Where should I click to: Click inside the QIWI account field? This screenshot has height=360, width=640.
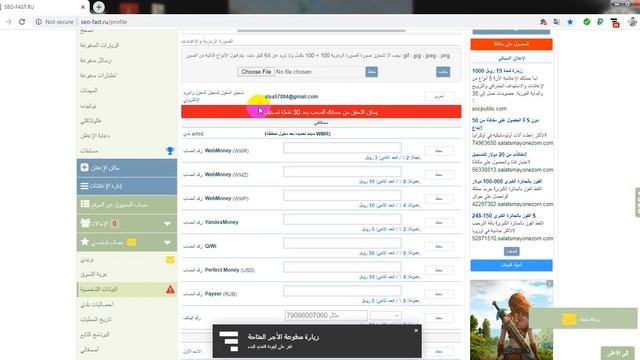tap(342, 243)
